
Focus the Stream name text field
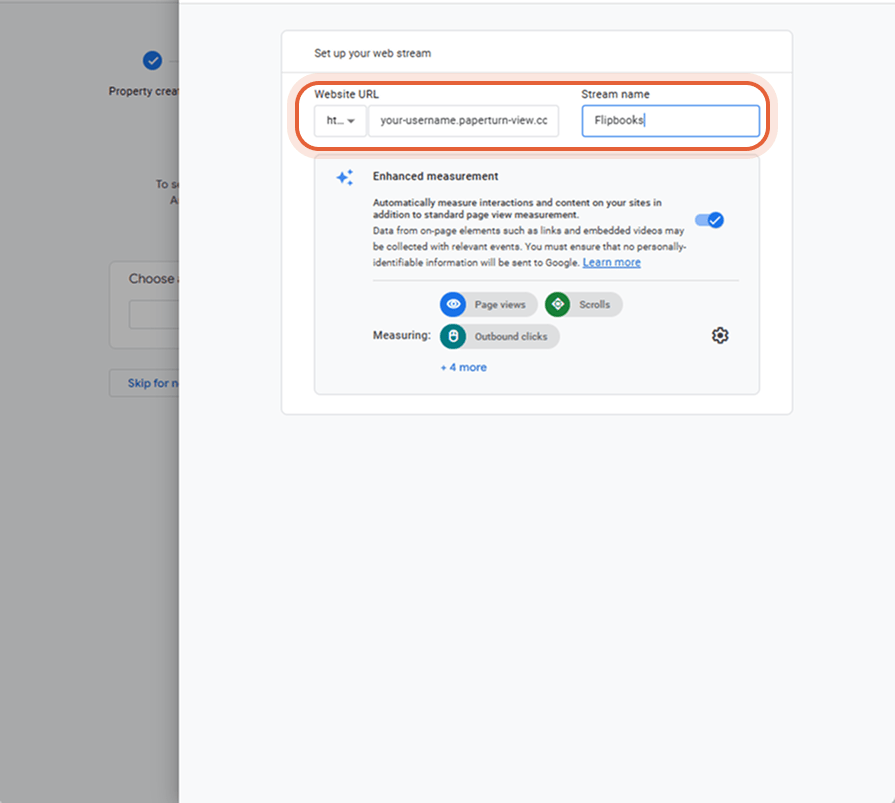point(671,120)
